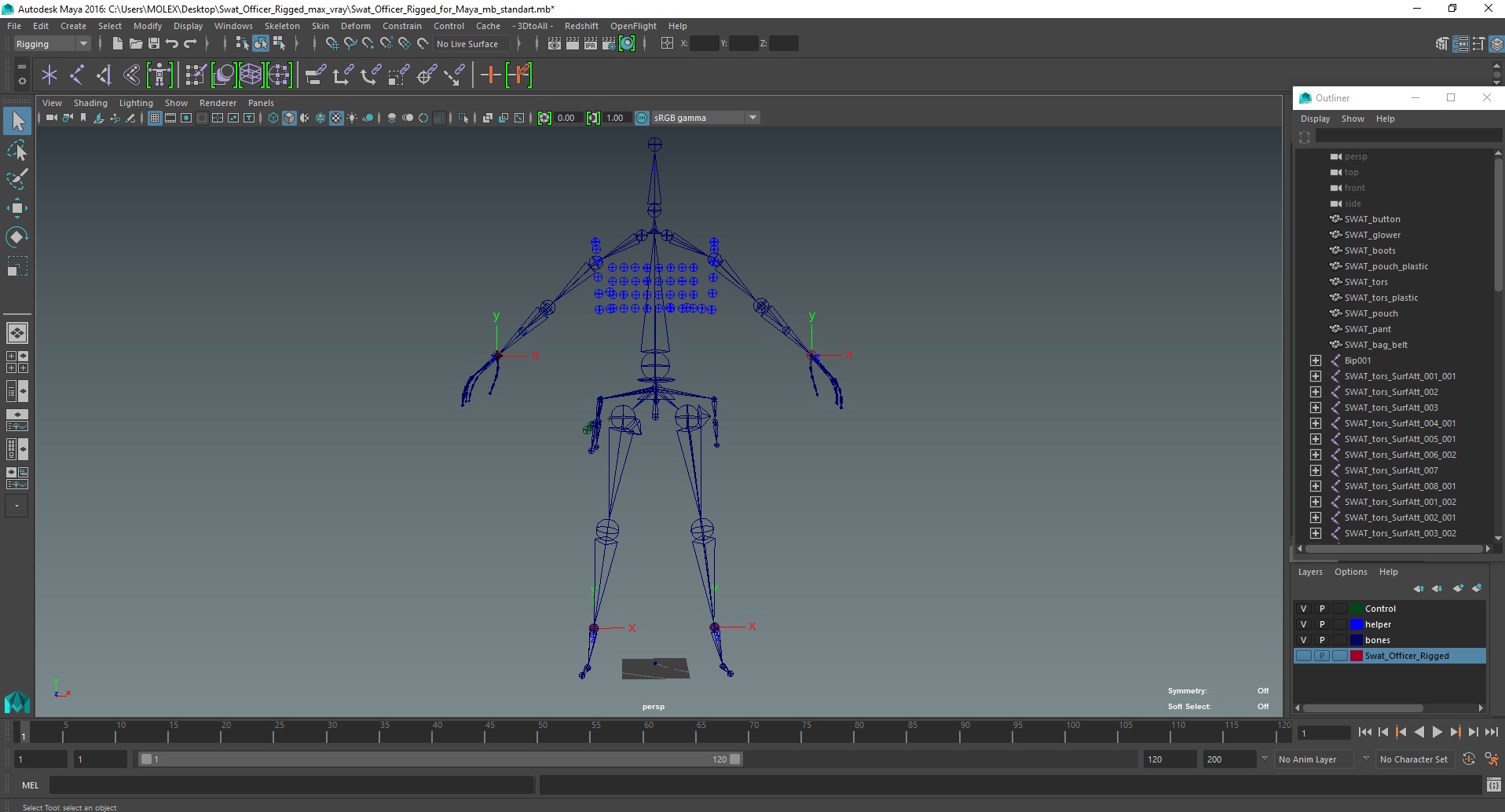Toggle visibility V of the bones layer
1505x812 pixels.
1304,640
